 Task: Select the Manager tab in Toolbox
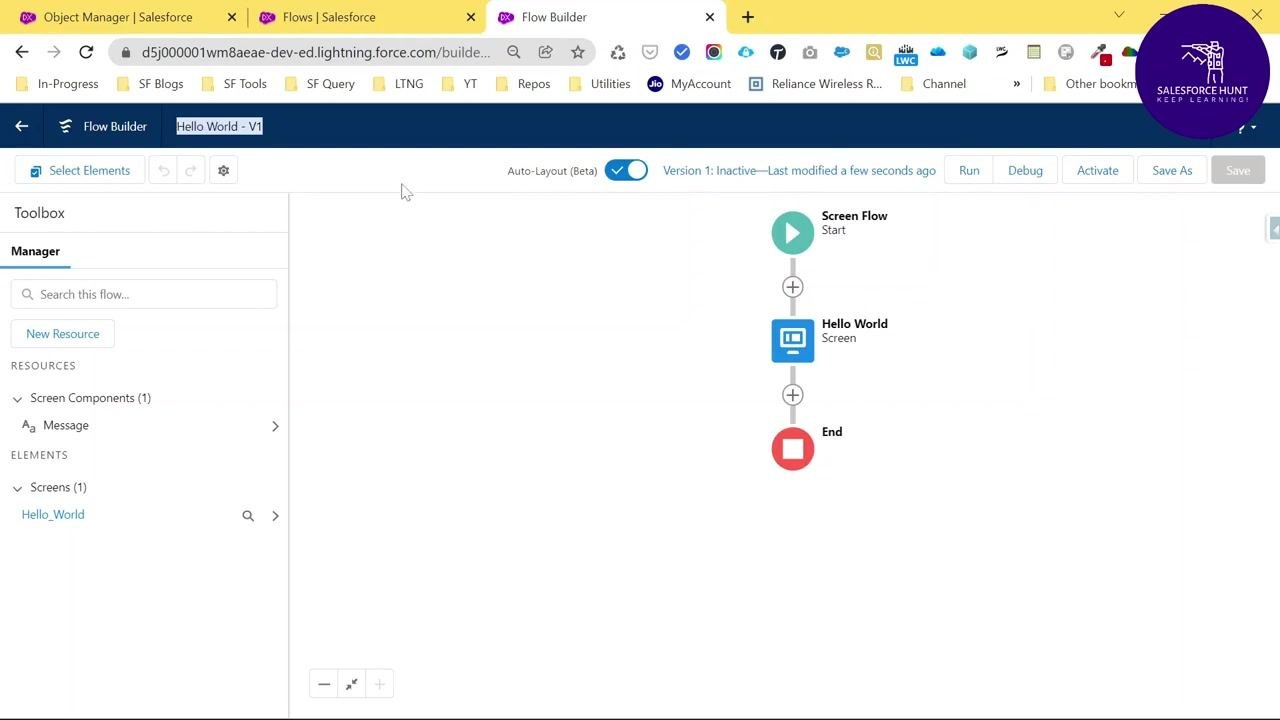pos(35,251)
